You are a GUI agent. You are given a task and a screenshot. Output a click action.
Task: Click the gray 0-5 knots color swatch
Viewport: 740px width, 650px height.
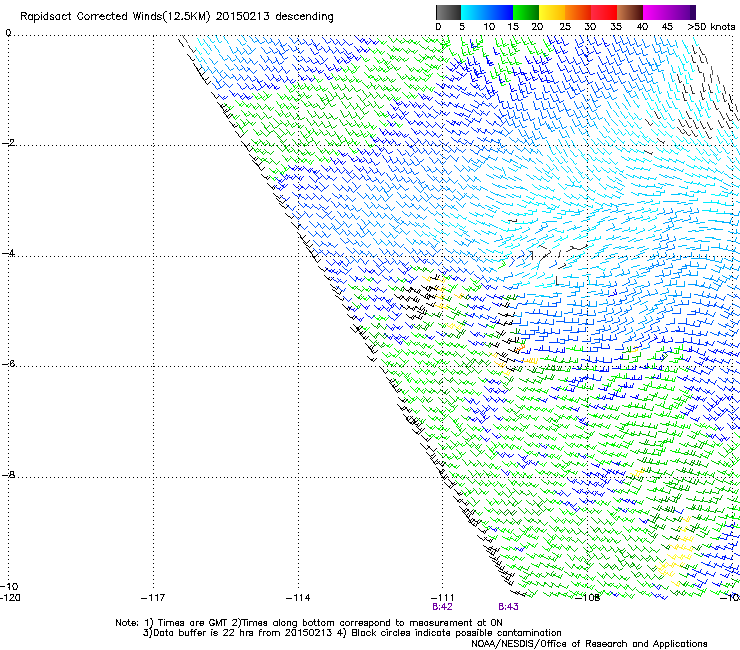click(448, 12)
